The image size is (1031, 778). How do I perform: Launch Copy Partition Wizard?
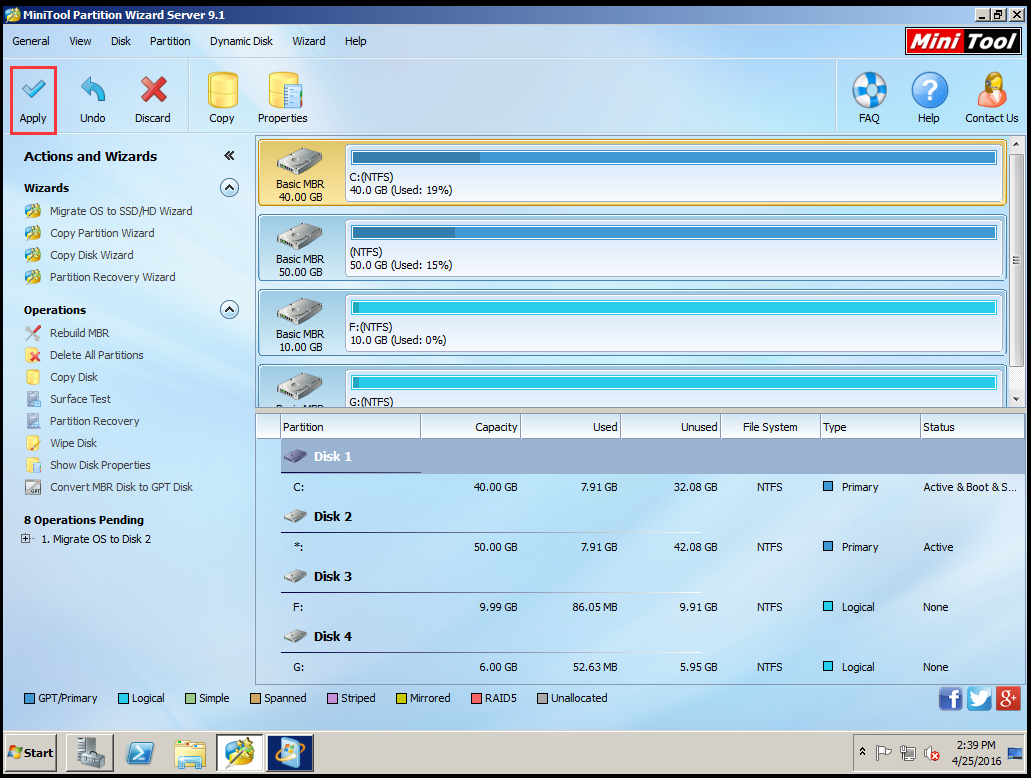click(x=102, y=233)
